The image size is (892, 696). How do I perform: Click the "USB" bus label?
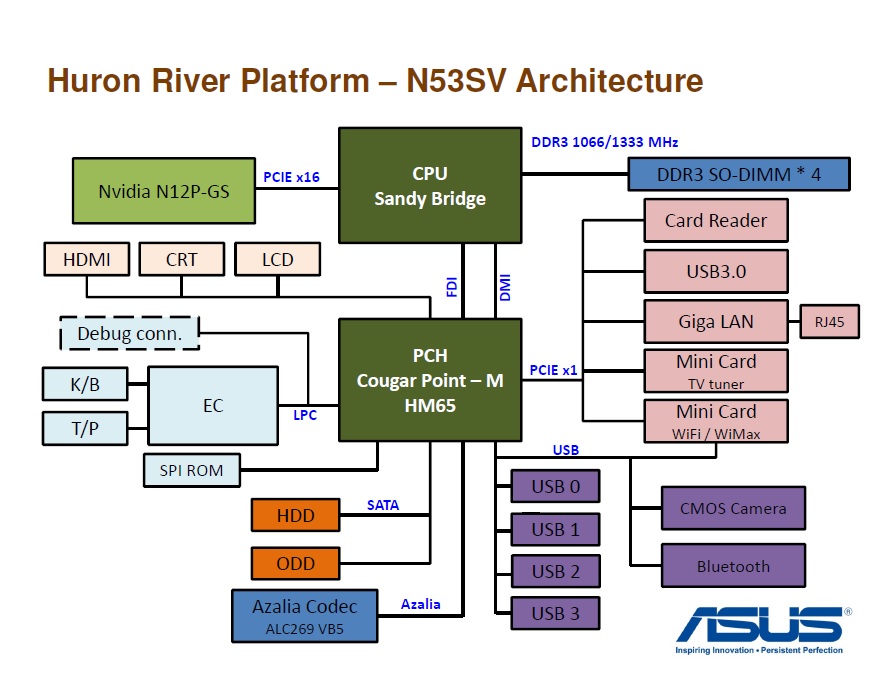click(x=566, y=450)
